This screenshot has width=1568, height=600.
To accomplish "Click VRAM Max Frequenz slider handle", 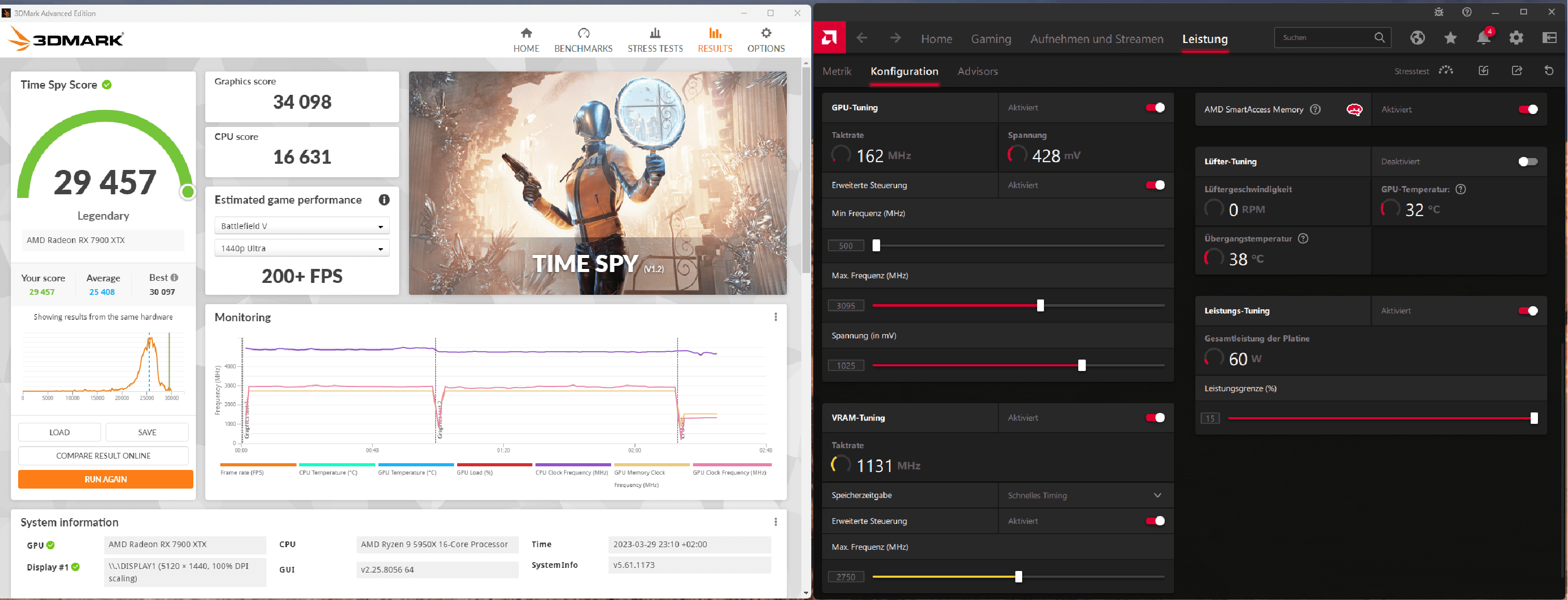I will [x=1019, y=576].
